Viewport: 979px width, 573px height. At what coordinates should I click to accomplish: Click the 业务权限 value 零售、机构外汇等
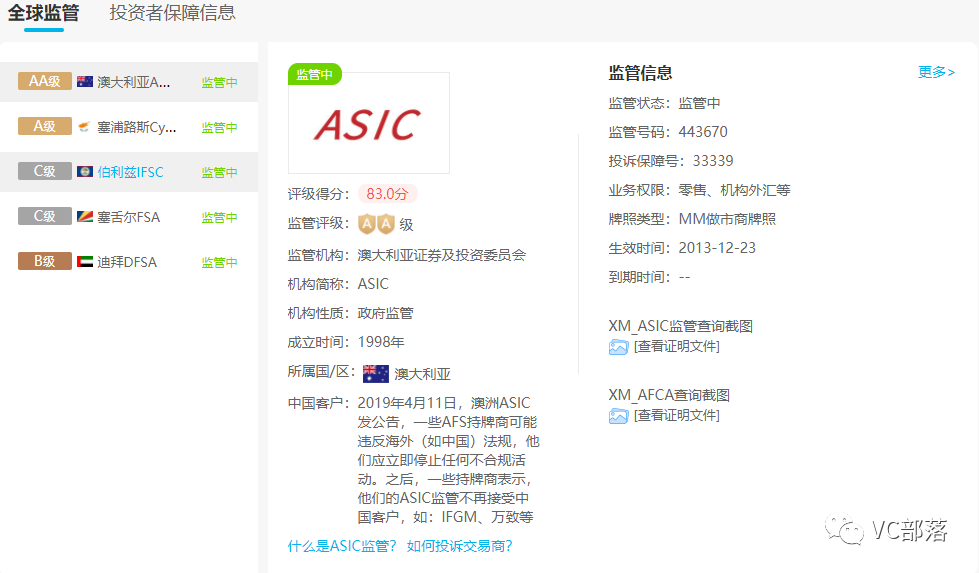point(735,190)
